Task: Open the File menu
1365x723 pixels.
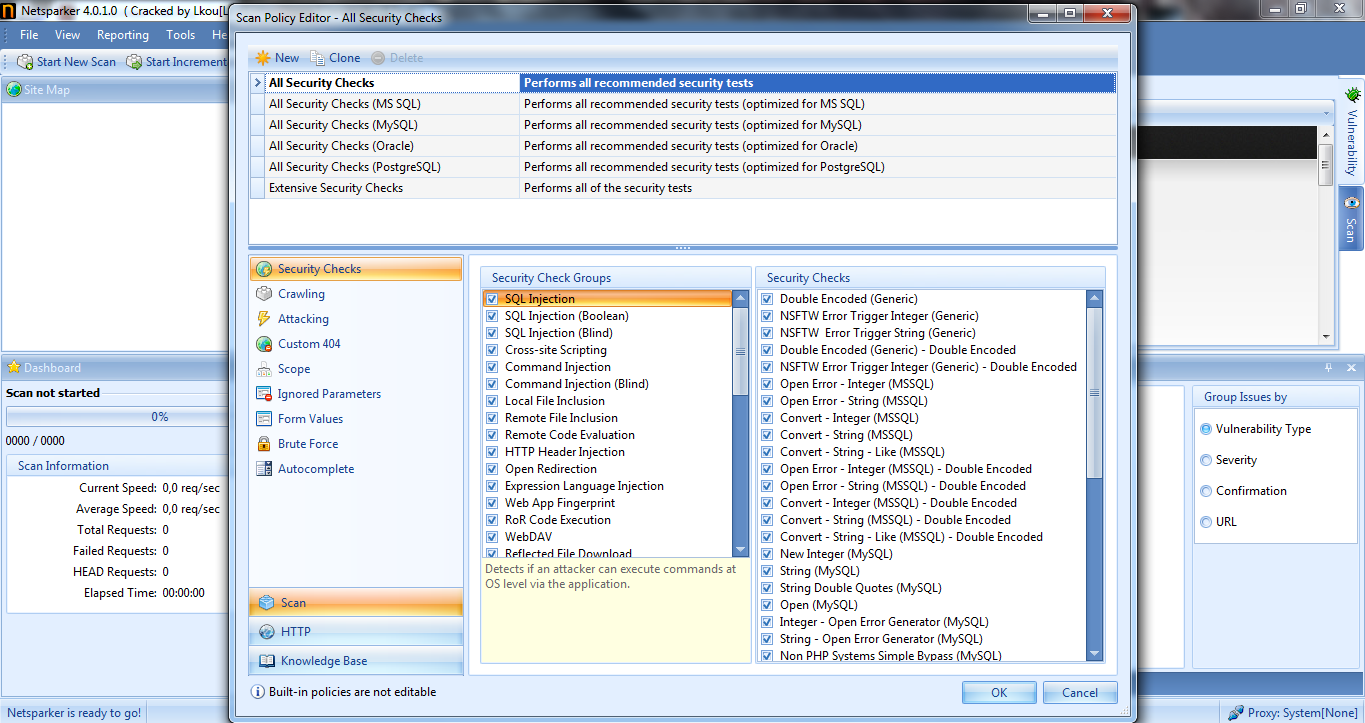Action: tap(29, 35)
